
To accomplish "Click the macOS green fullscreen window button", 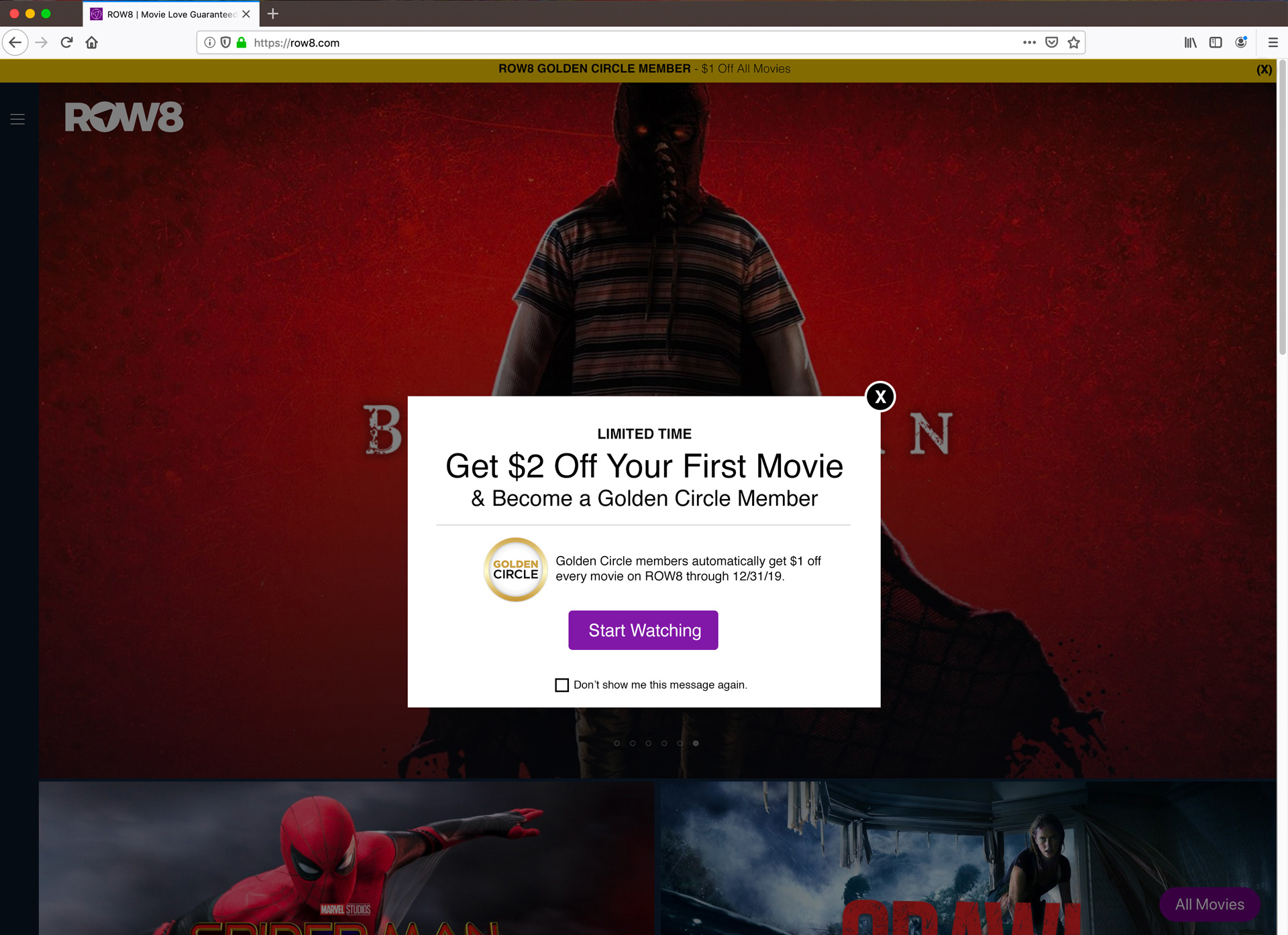I will [x=46, y=13].
